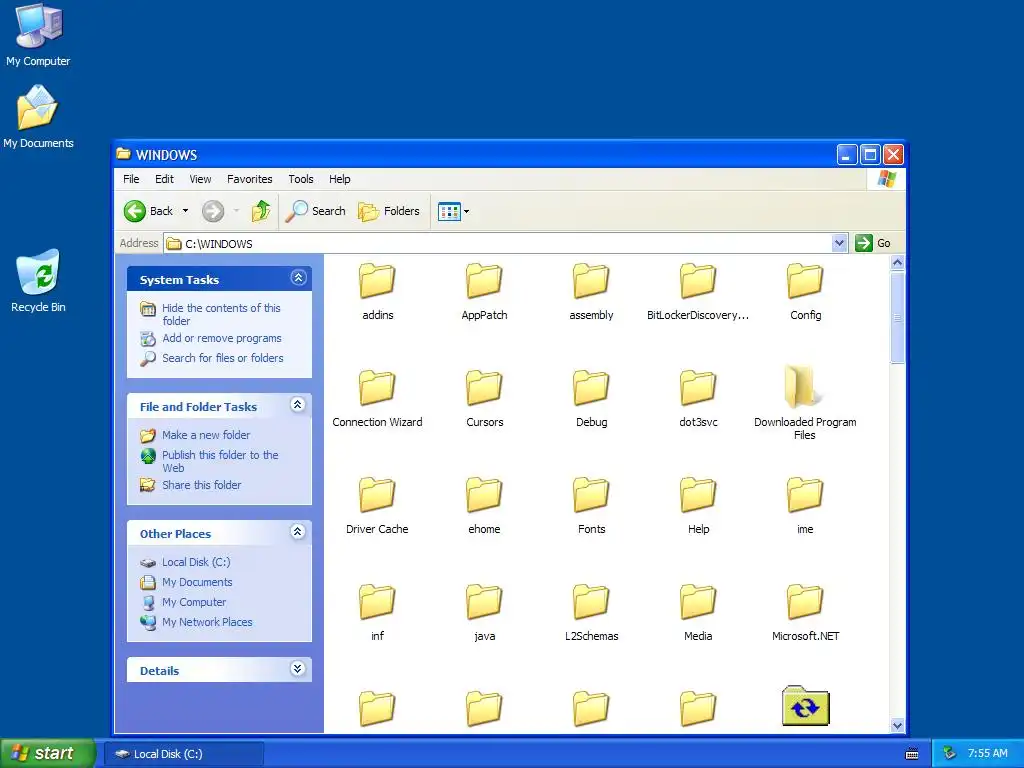
Task: Select the AppPatch folder
Action: tap(484, 291)
